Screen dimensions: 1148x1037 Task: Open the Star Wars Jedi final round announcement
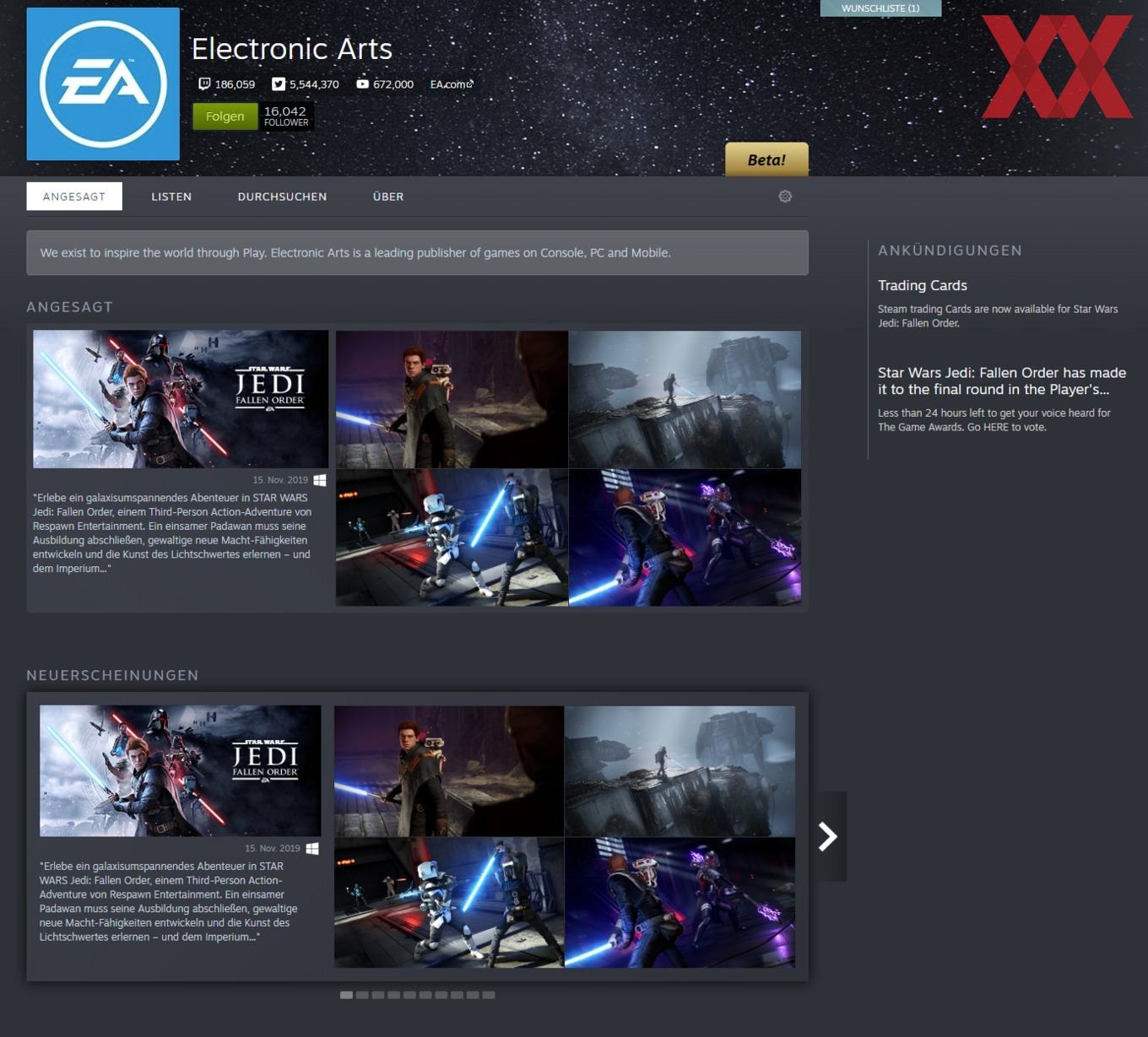(1002, 381)
